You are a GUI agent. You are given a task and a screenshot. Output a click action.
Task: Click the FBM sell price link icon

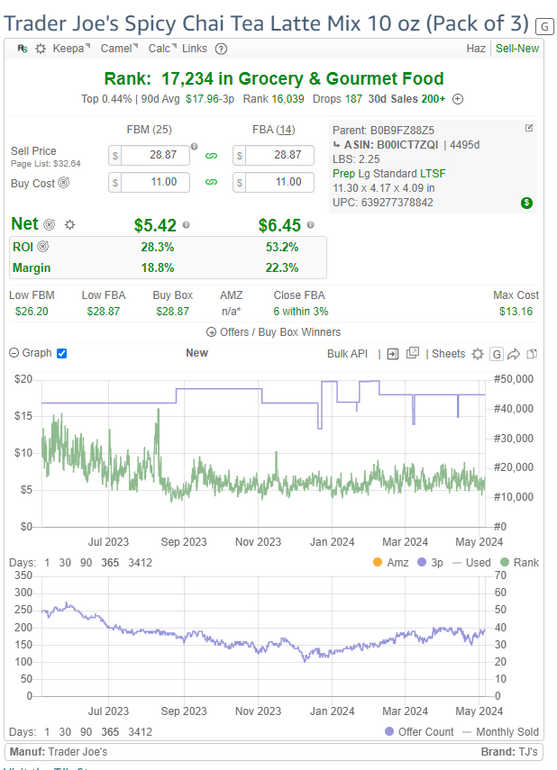coord(211,156)
